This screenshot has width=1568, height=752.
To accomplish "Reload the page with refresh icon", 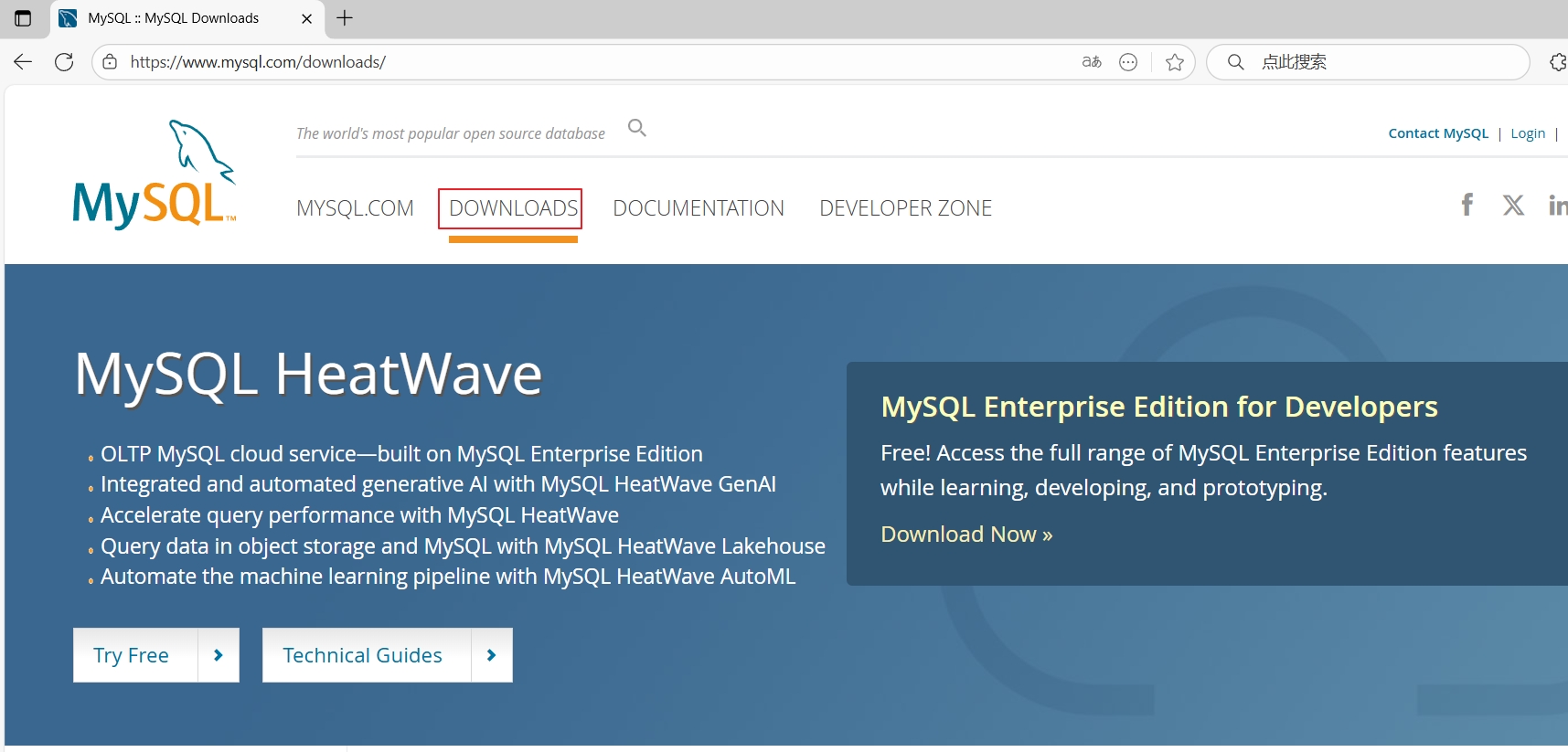I will (64, 62).
